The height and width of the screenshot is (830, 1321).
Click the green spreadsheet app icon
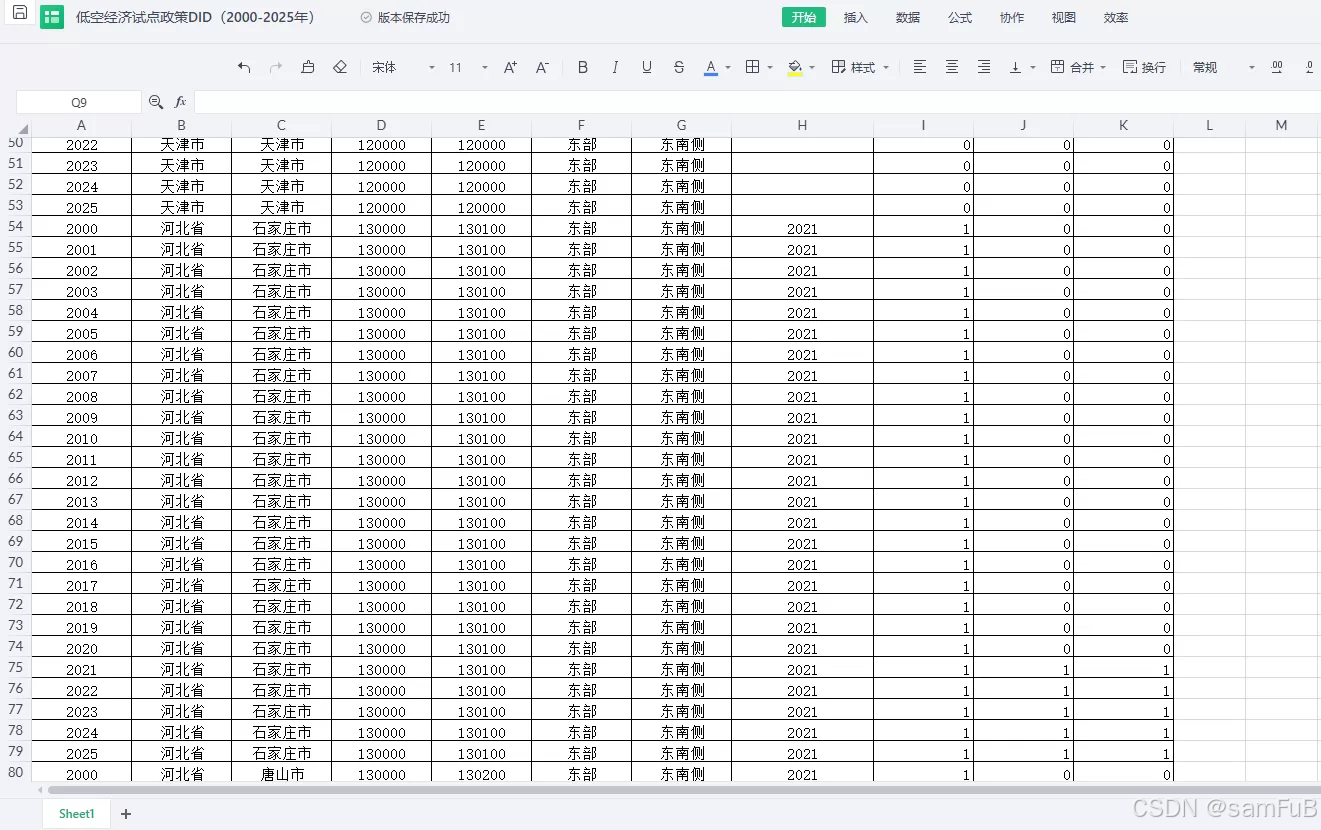tap(52, 17)
